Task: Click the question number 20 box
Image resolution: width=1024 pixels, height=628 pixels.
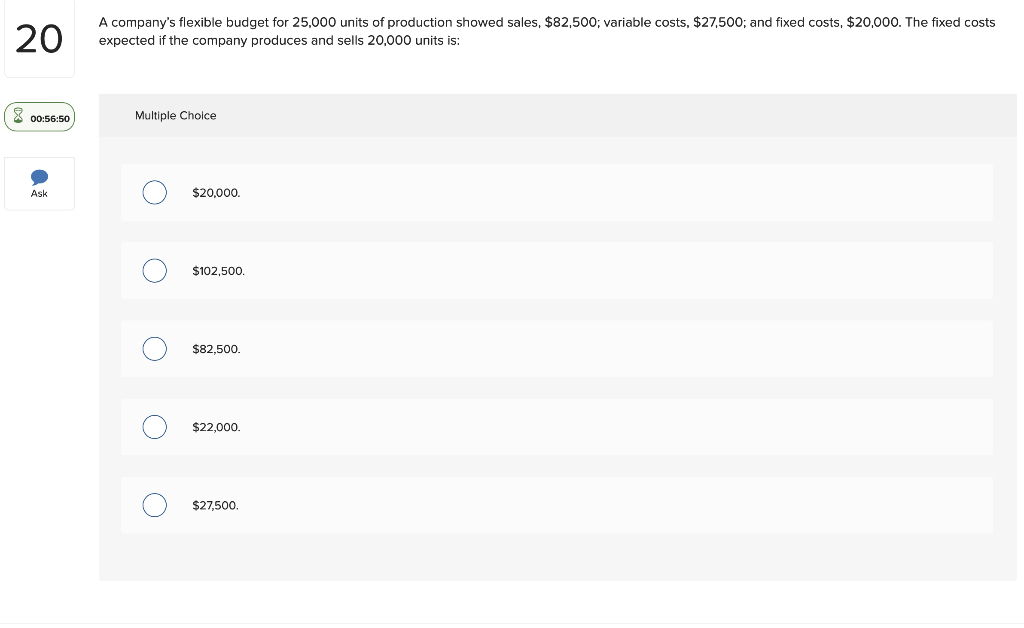Action: click(39, 39)
